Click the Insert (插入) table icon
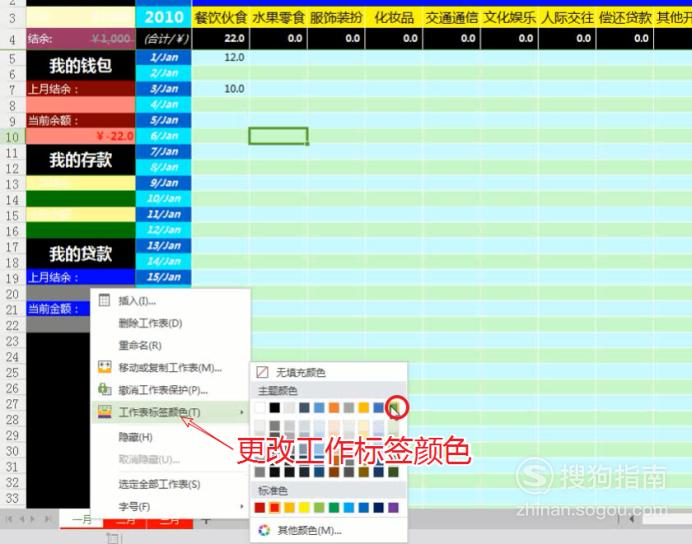Screen dimensions: 692x544 coord(104,300)
